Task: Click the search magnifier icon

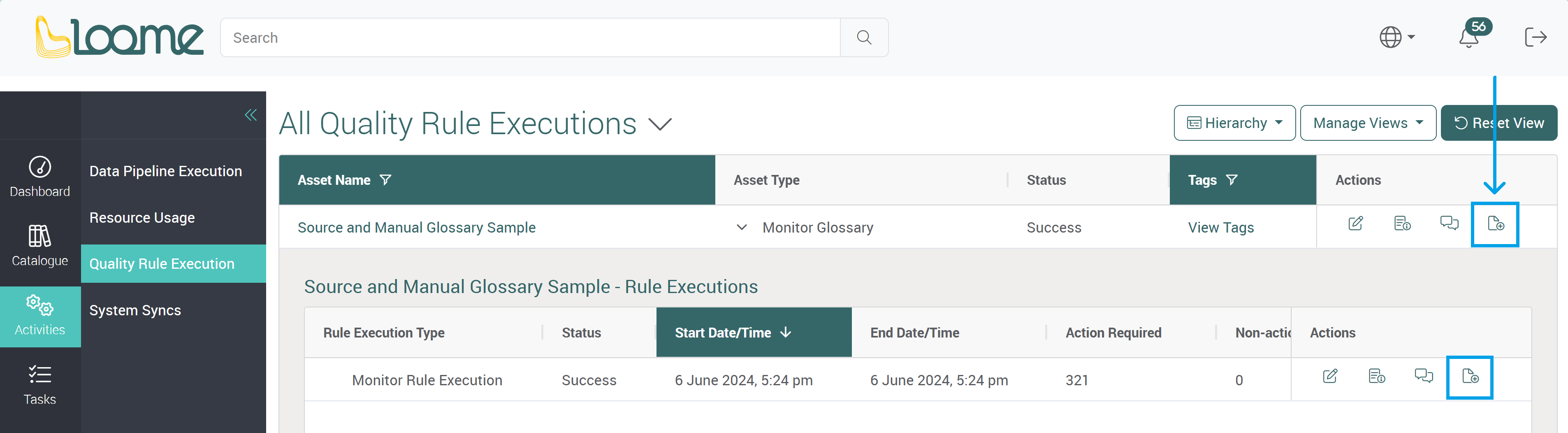Action: tap(863, 38)
